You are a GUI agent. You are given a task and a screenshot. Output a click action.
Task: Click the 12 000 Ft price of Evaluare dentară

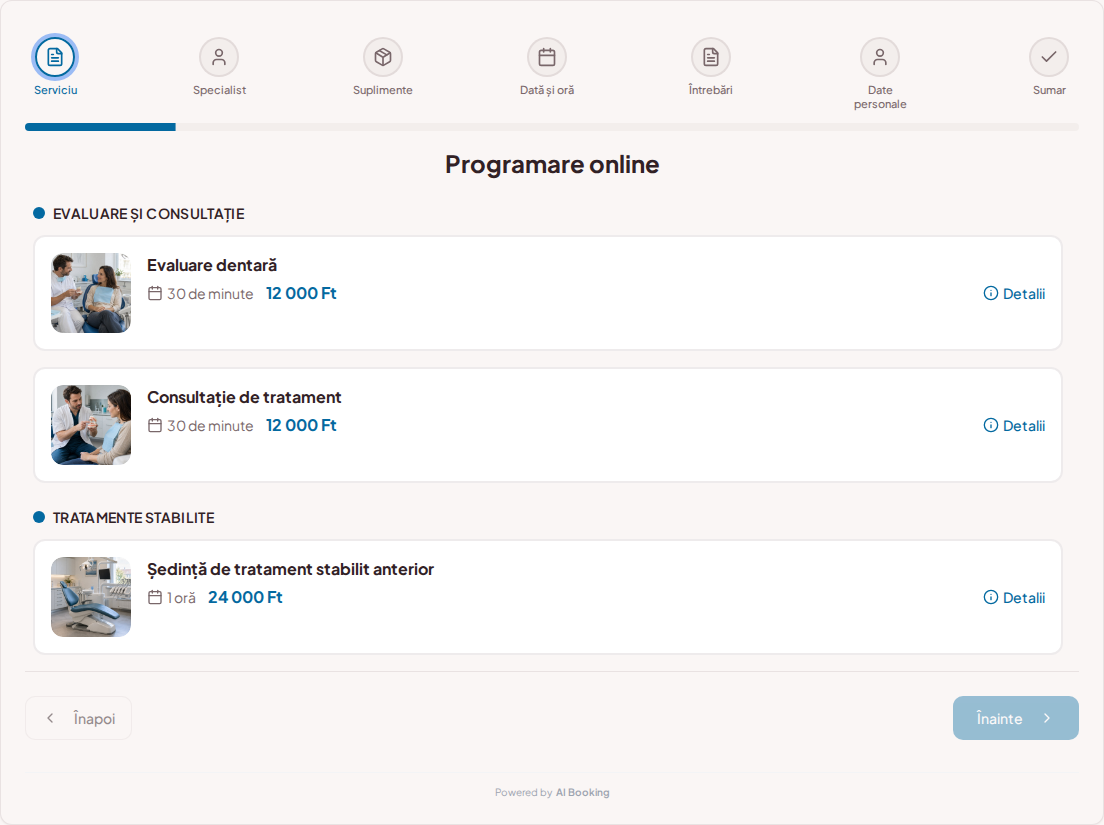pos(301,294)
